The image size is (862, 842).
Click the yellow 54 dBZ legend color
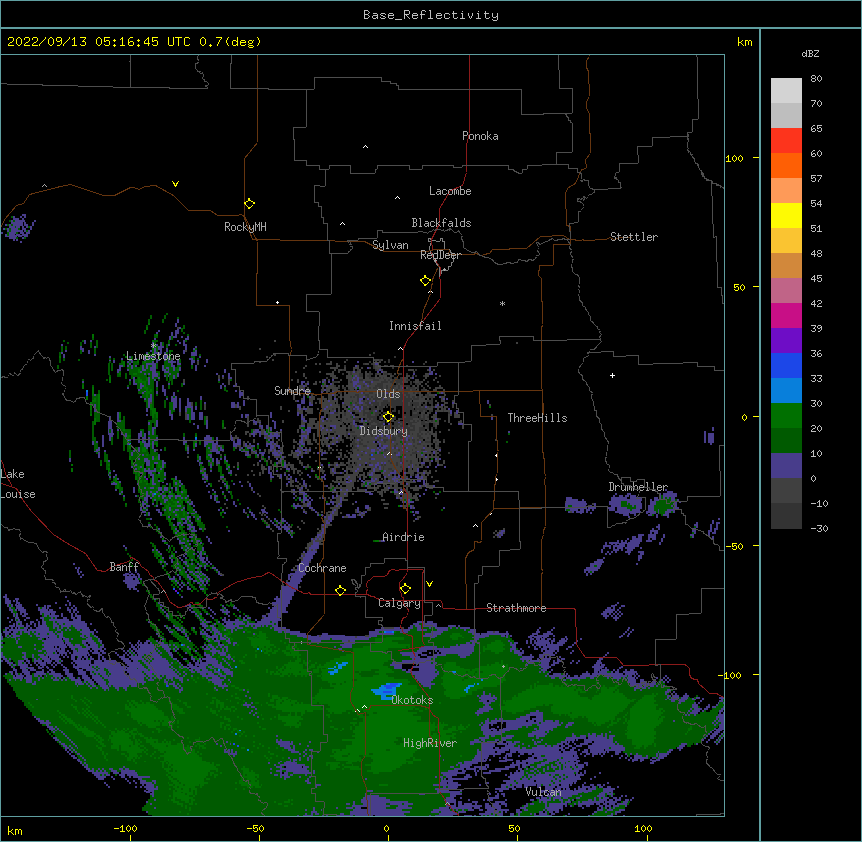(786, 215)
